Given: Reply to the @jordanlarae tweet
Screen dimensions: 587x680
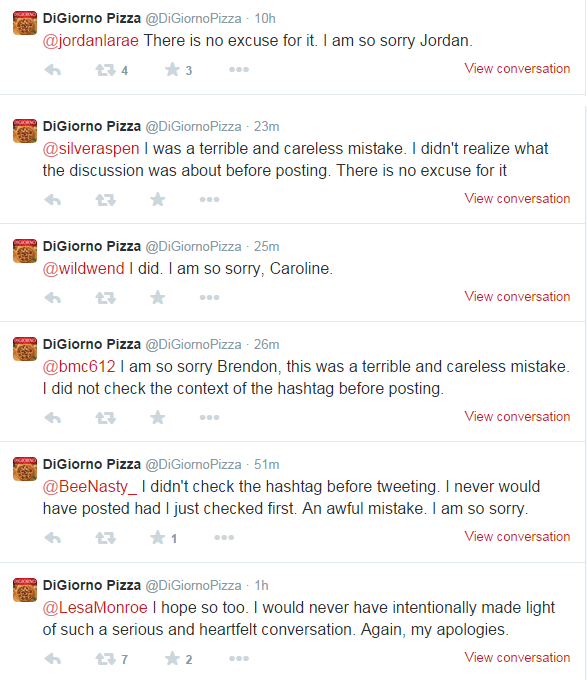Looking at the screenshot, I should [x=53, y=70].
